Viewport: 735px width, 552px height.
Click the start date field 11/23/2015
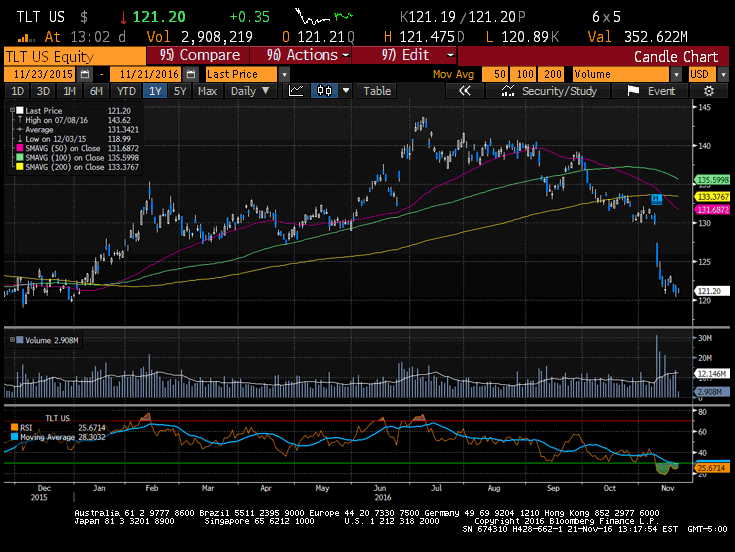coord(41,74)
